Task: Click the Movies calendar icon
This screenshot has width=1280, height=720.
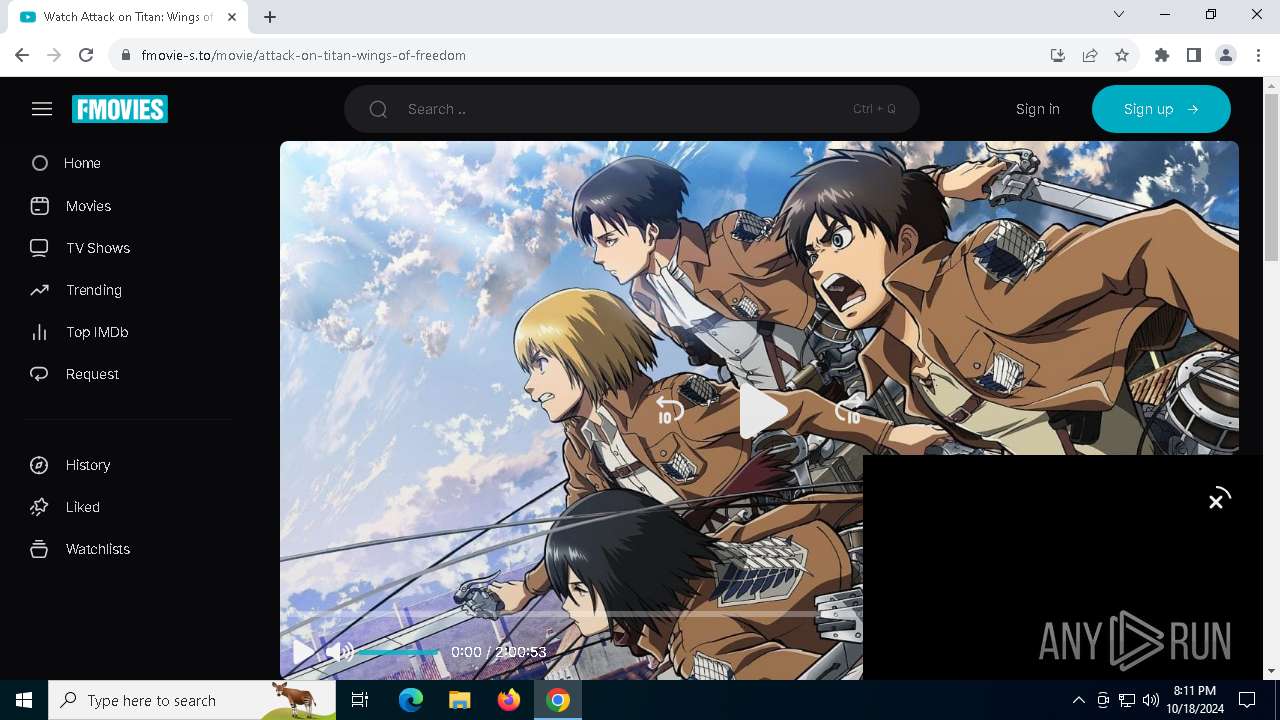Action: coord(40,206)
